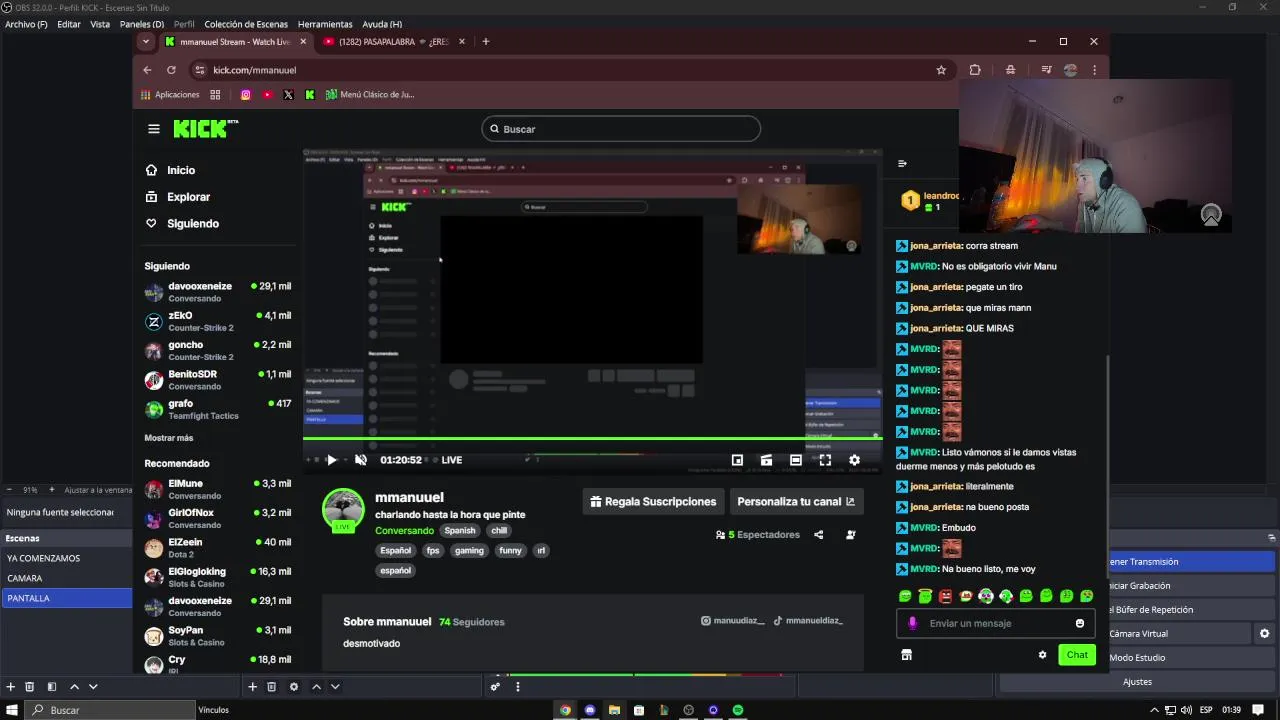
Task: Open goncho channel in followed list
Action: point(218,350)
